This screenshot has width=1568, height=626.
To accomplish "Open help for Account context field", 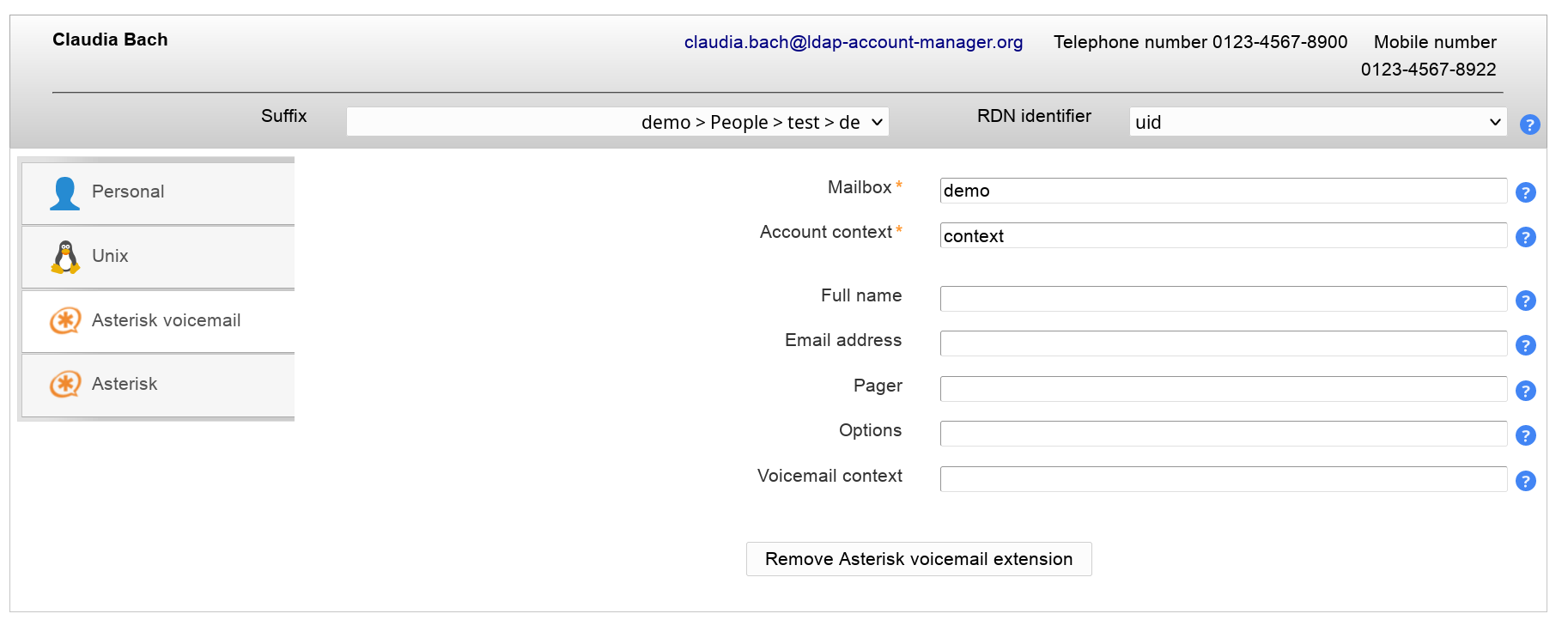I will (1525, 237).
